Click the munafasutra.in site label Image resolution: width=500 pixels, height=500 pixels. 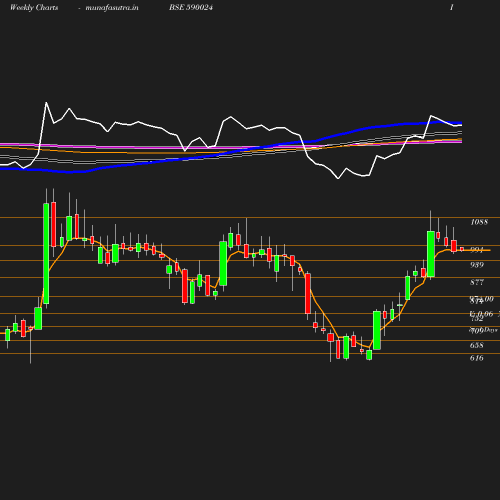click(x=112, y=8)
